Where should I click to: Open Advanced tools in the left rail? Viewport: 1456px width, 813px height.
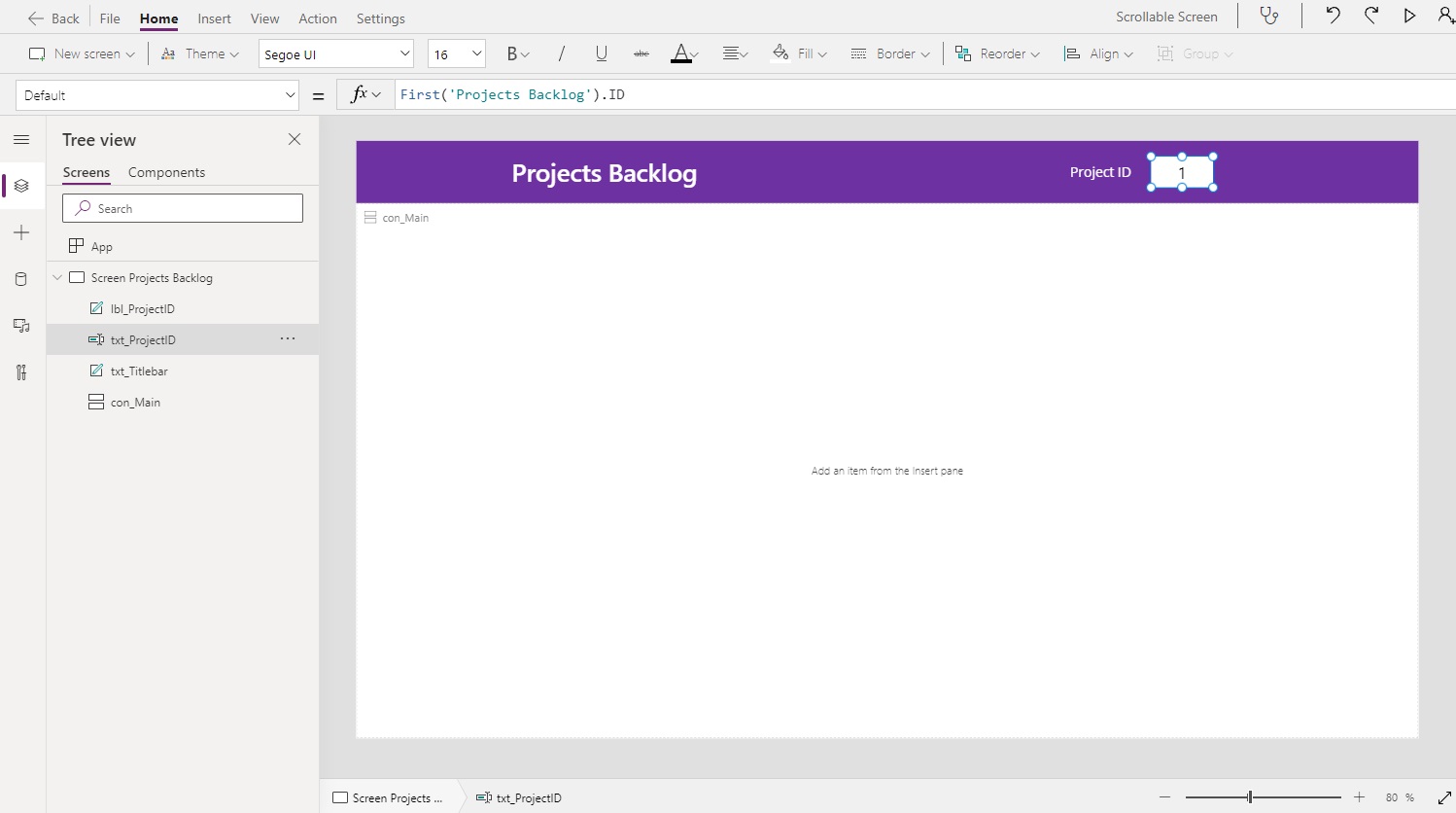click(x=21, y=372)
